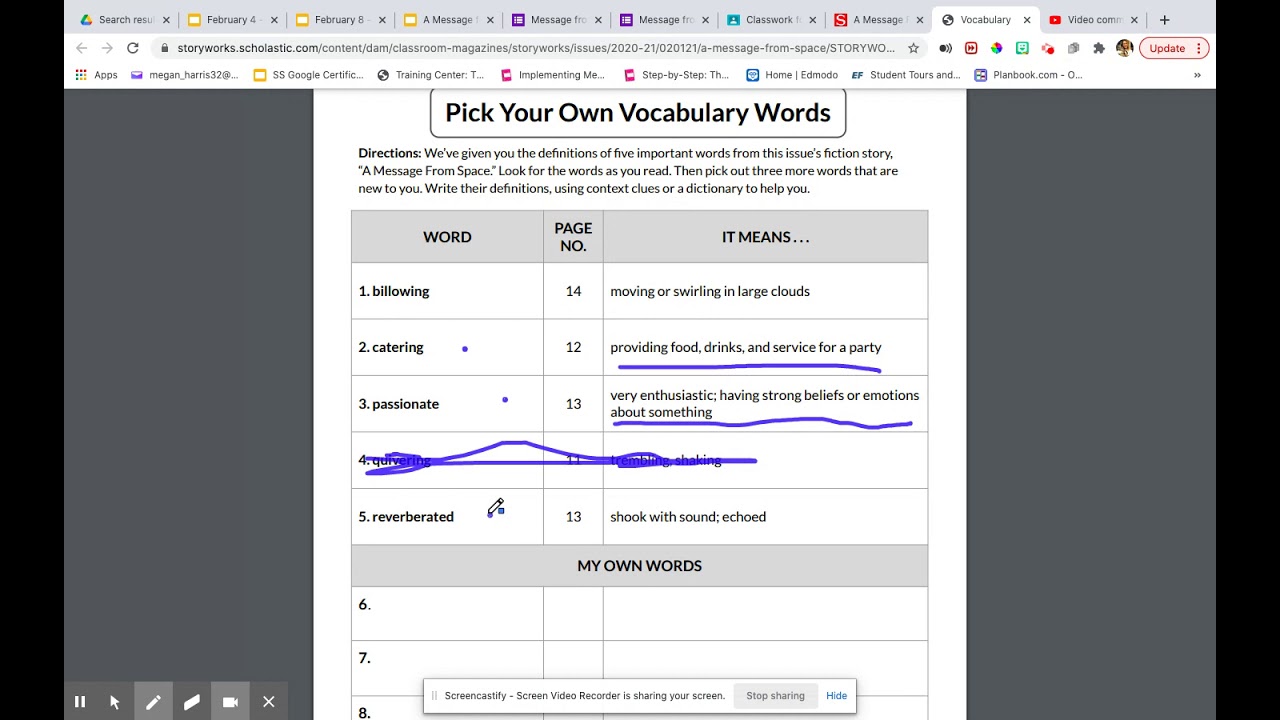Screen dimensions: 1280x720
Task: Close the Screencastify drawing toolbar
Action: [269, 702]
